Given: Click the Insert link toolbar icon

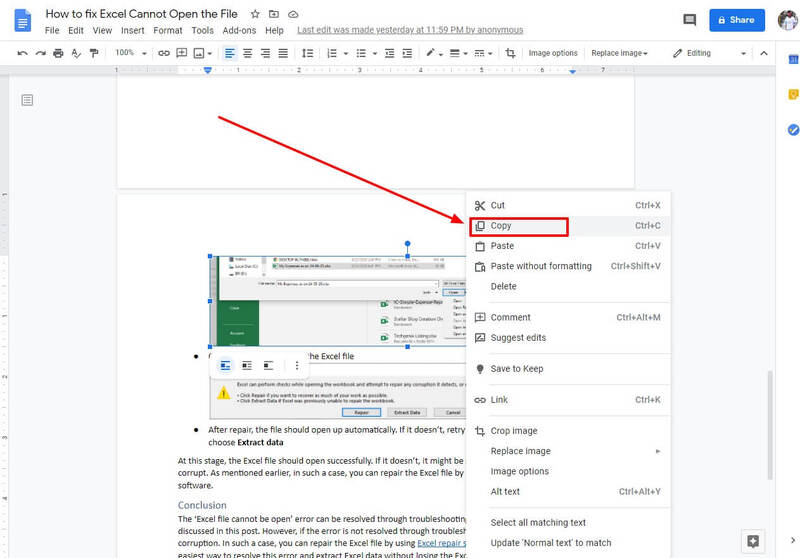Looking at the screenshot, I should pyautogui.click(x=164, y=53).
